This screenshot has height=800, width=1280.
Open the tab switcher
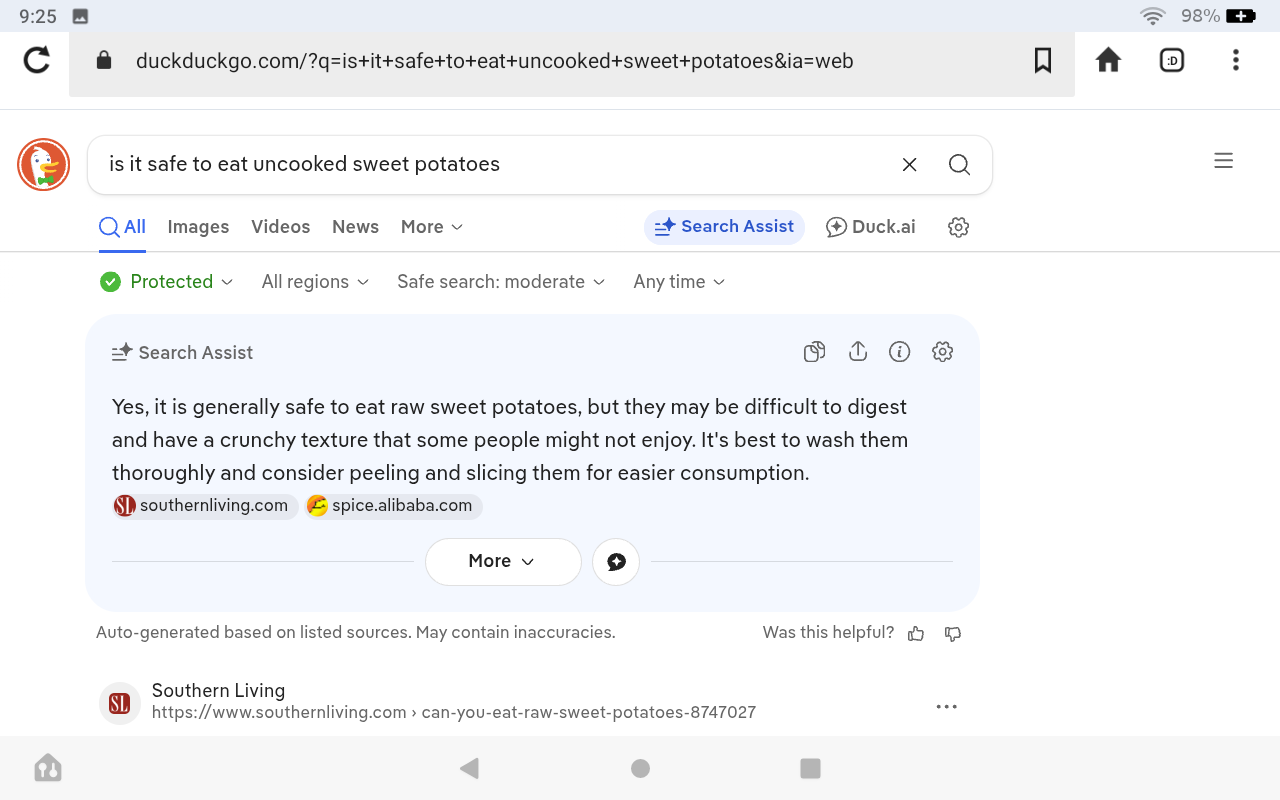1172,61
